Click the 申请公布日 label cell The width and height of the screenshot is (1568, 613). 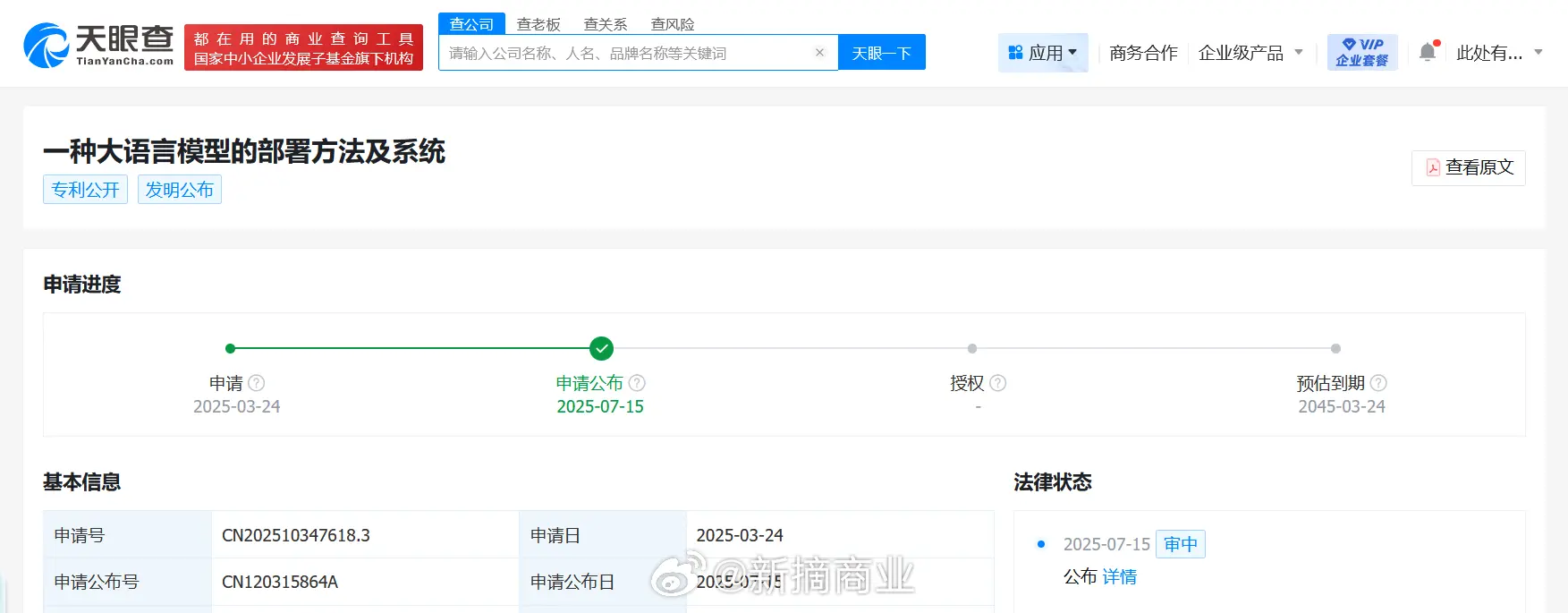[603, 582]
